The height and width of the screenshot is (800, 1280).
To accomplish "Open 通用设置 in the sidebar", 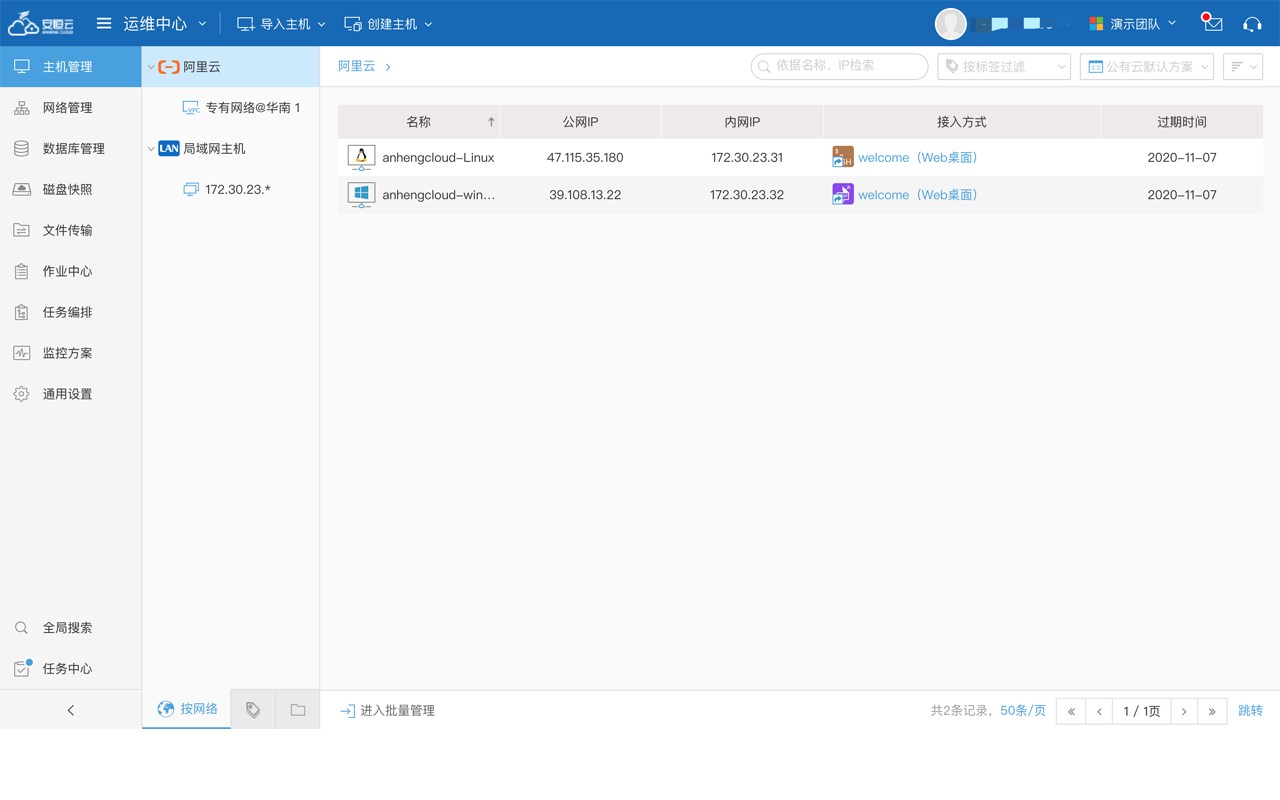I will point(70,395).
